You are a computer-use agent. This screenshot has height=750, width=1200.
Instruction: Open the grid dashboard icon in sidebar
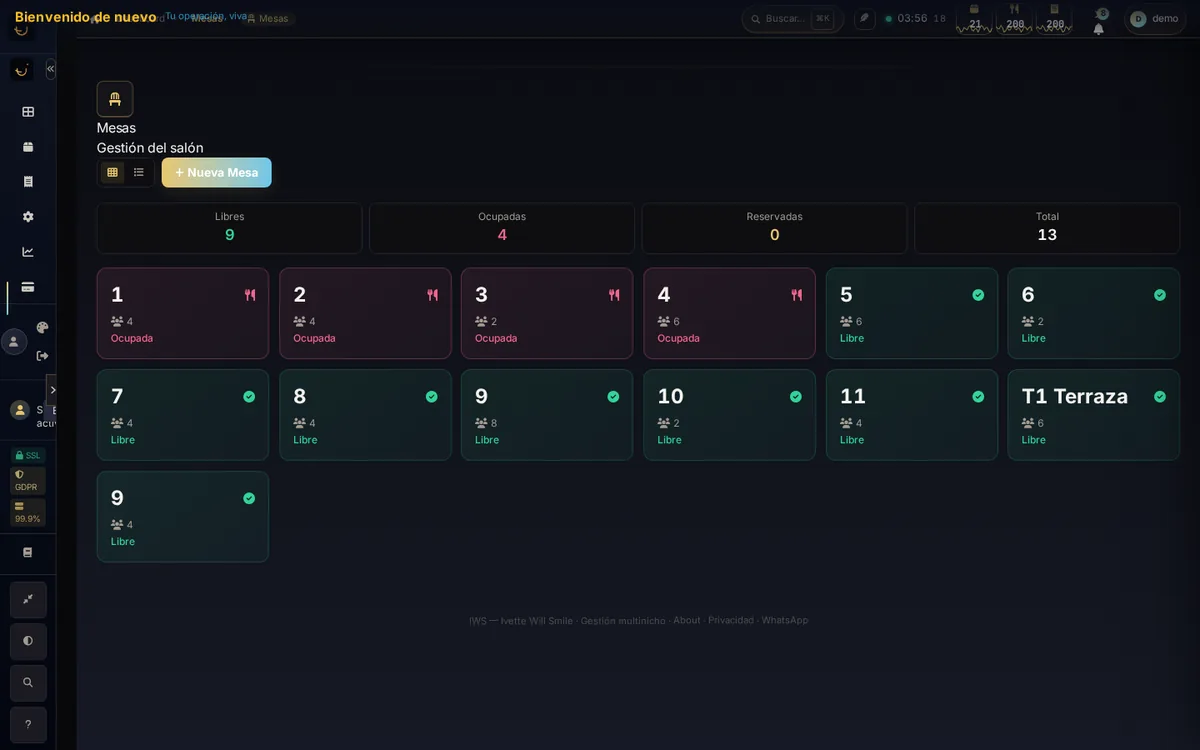(x=28, y=112)
